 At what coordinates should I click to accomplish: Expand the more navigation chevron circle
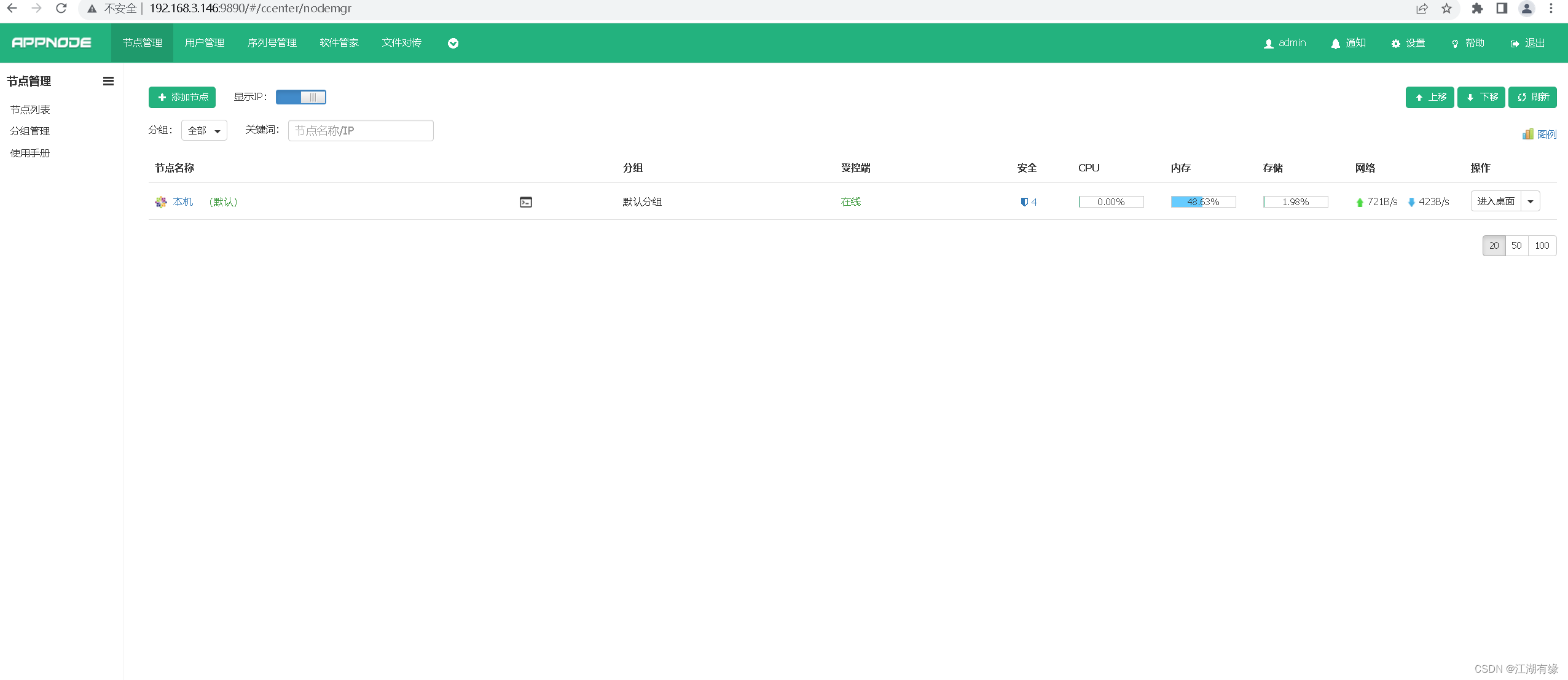[x=453, y=43]
